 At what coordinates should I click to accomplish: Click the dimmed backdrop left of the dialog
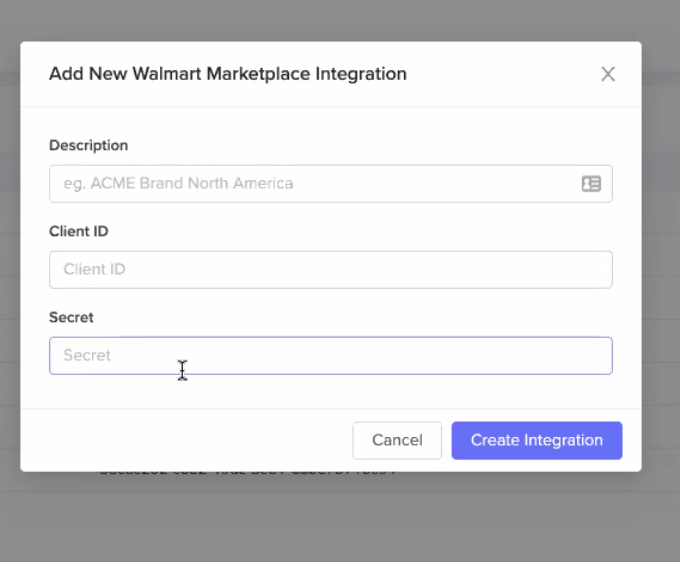[10, 300]
